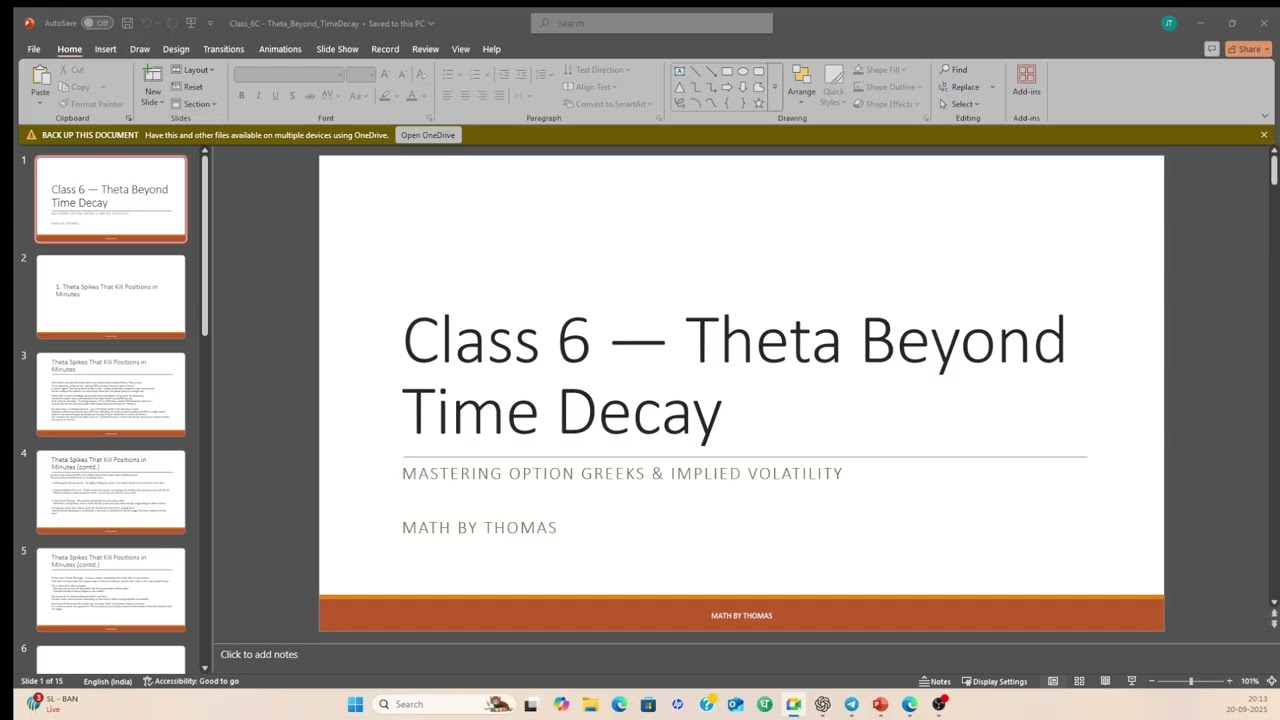Open the Share dropdown button
Screen dimensions: 1280x720
pos(1248,49)
